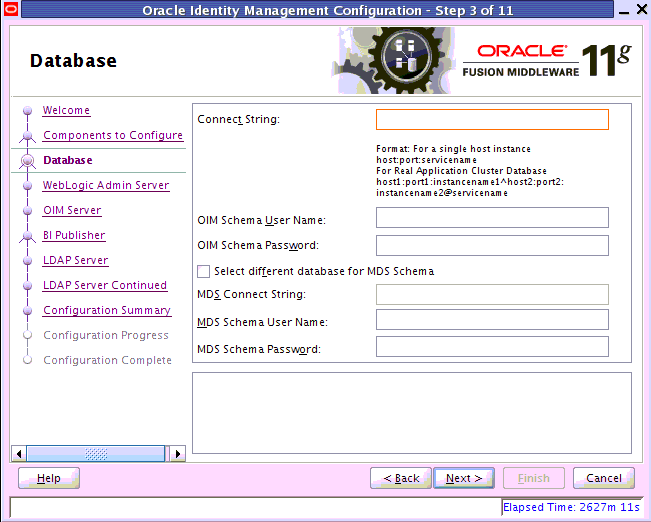
Task: Select the Database step in navigation
Action: tap(68, 160)
